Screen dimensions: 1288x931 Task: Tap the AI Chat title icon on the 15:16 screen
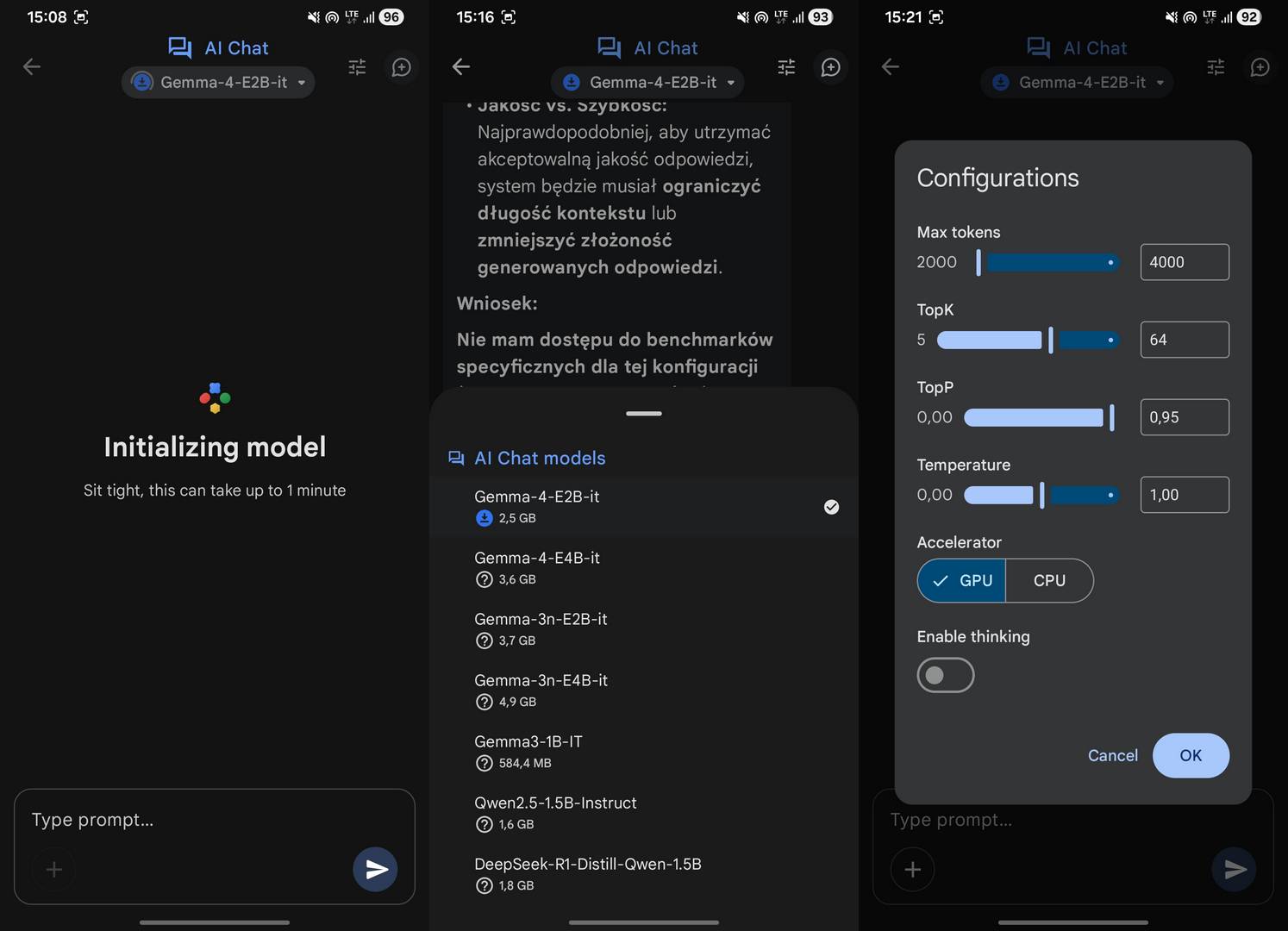609,47
